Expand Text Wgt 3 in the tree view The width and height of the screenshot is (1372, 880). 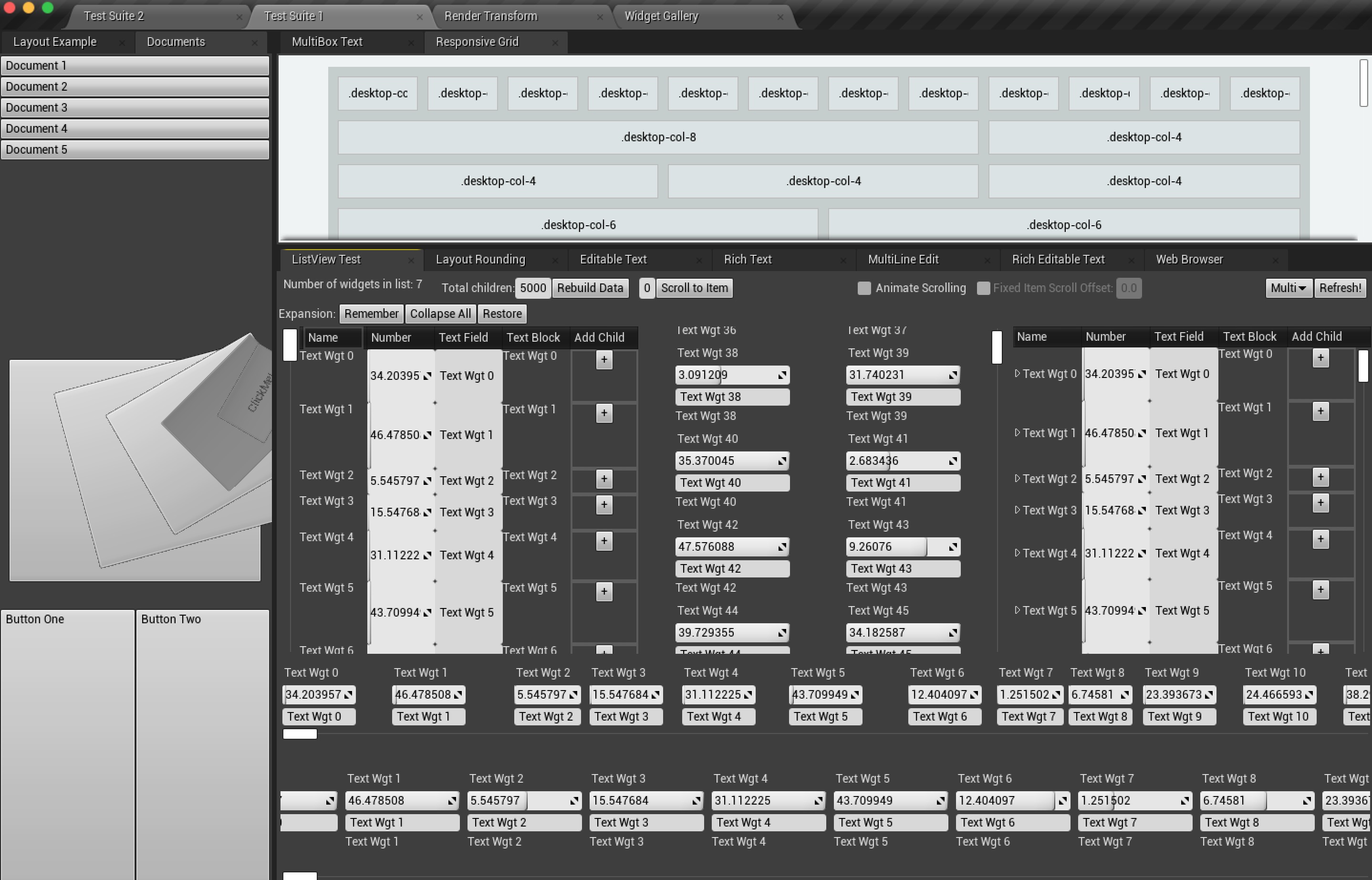click(1017, 510)
